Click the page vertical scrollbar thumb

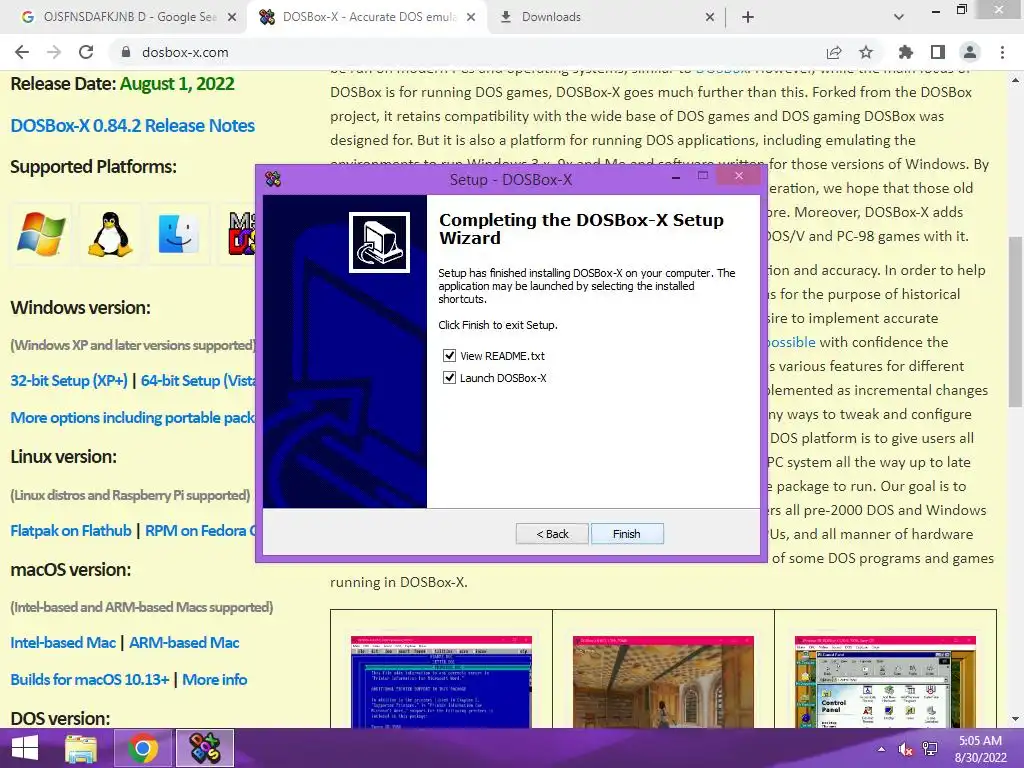1015,322
